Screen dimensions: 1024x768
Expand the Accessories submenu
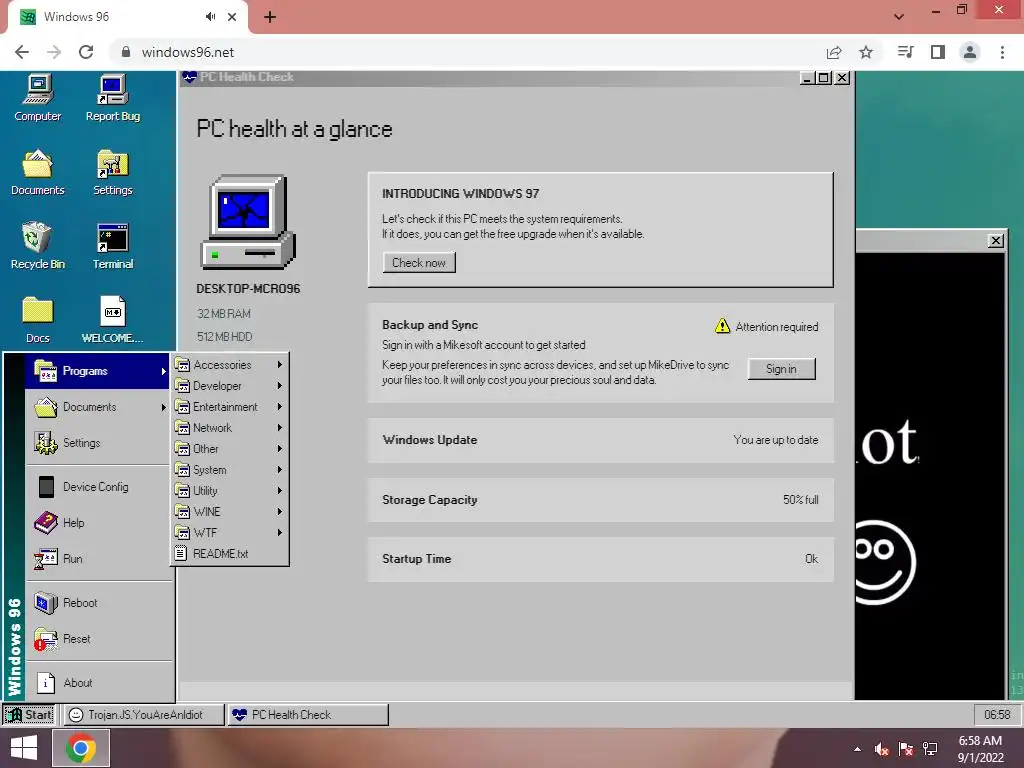[x=229, y=365]
